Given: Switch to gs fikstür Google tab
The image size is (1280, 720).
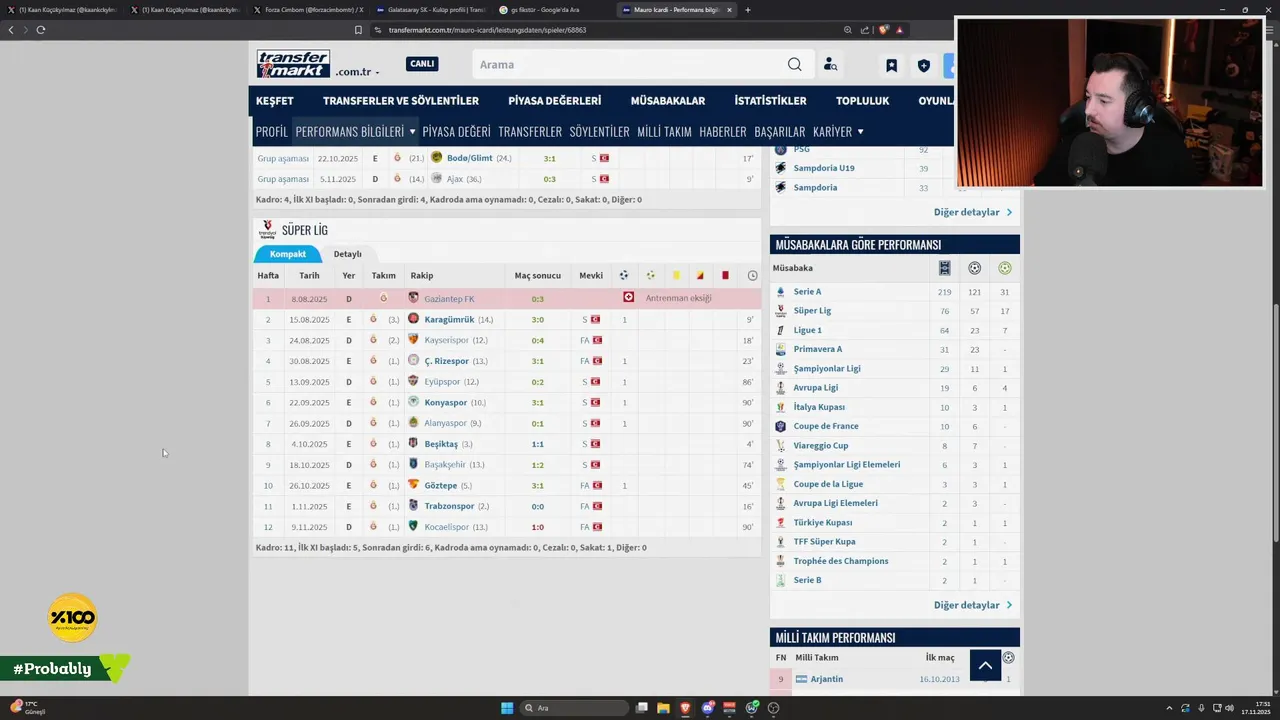Looking at the screenshot, I should (553, 10).
